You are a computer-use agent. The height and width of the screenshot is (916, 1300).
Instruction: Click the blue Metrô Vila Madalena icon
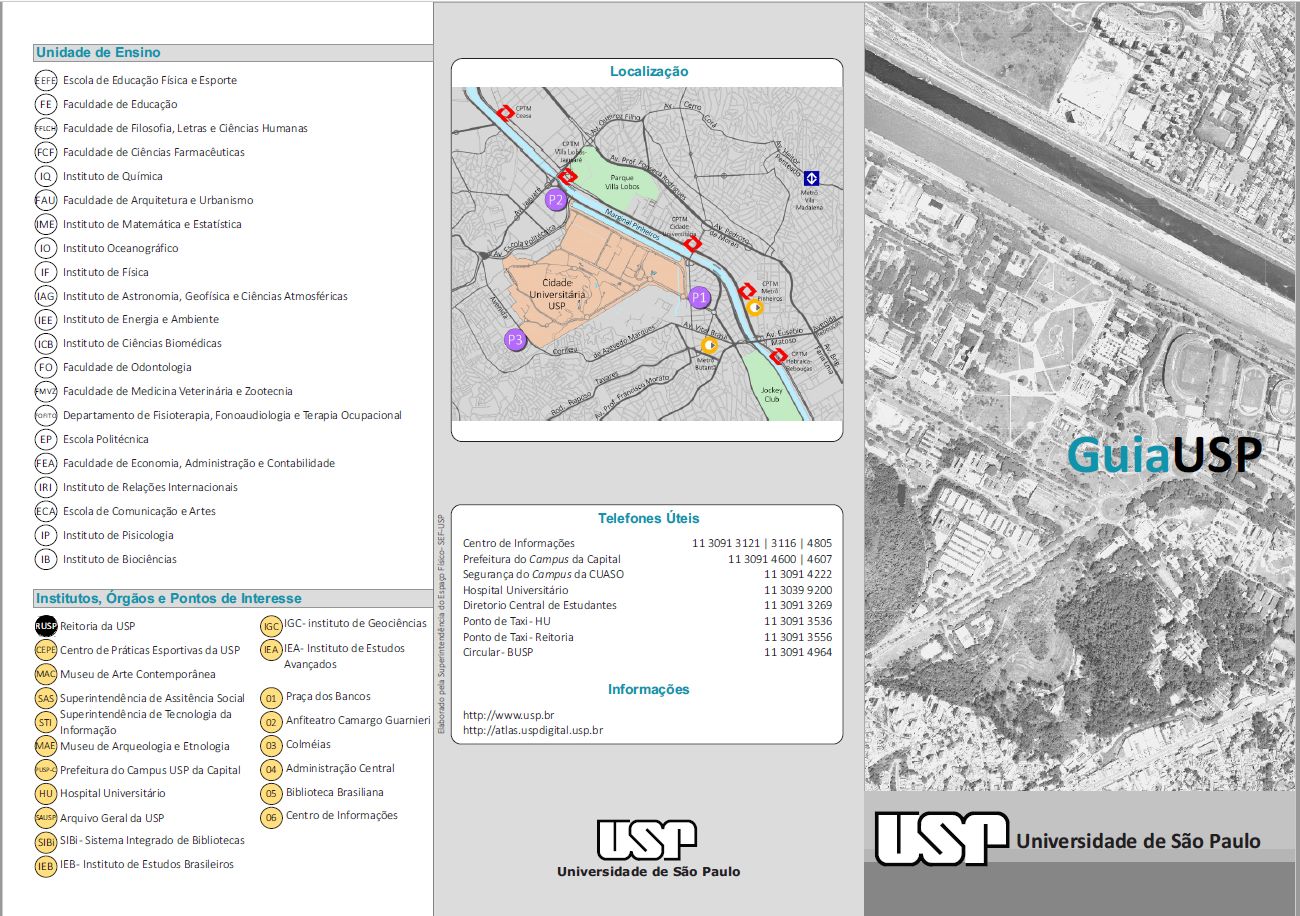point(812,178)
